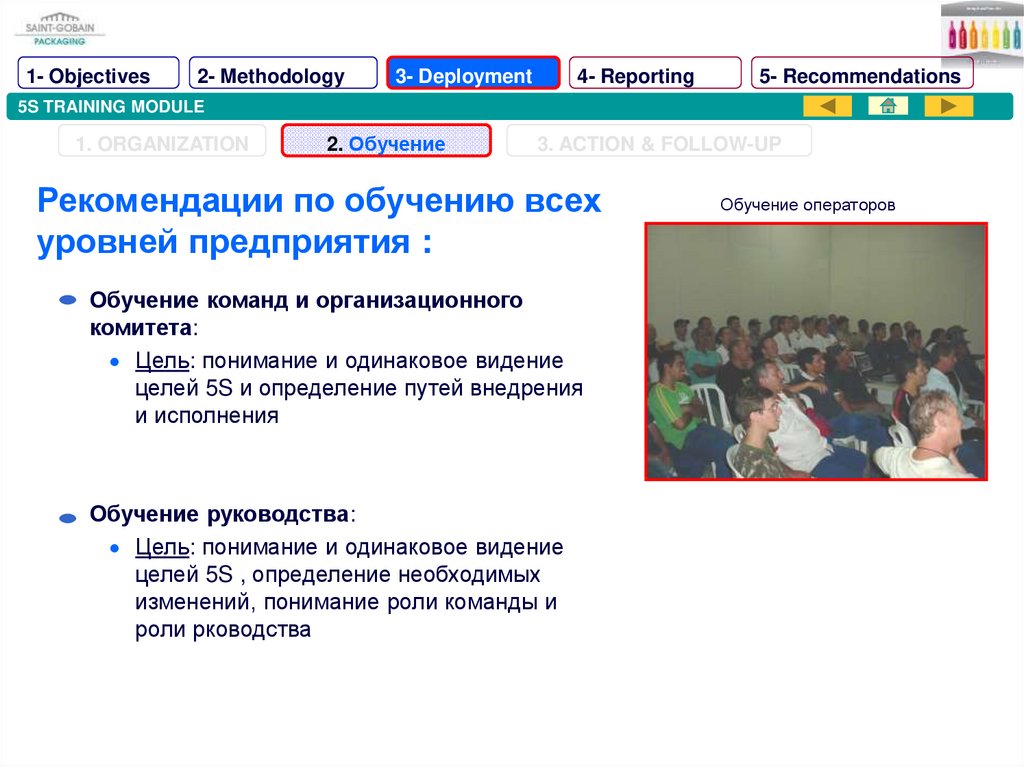Click the bullet Обучение команд и организационного

306,300
